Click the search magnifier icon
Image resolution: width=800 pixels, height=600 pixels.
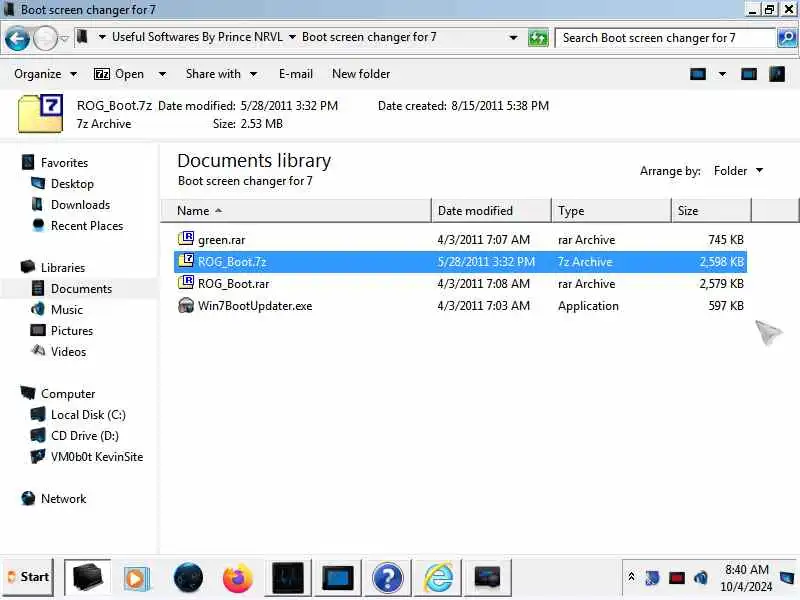(x=787, y=38)
